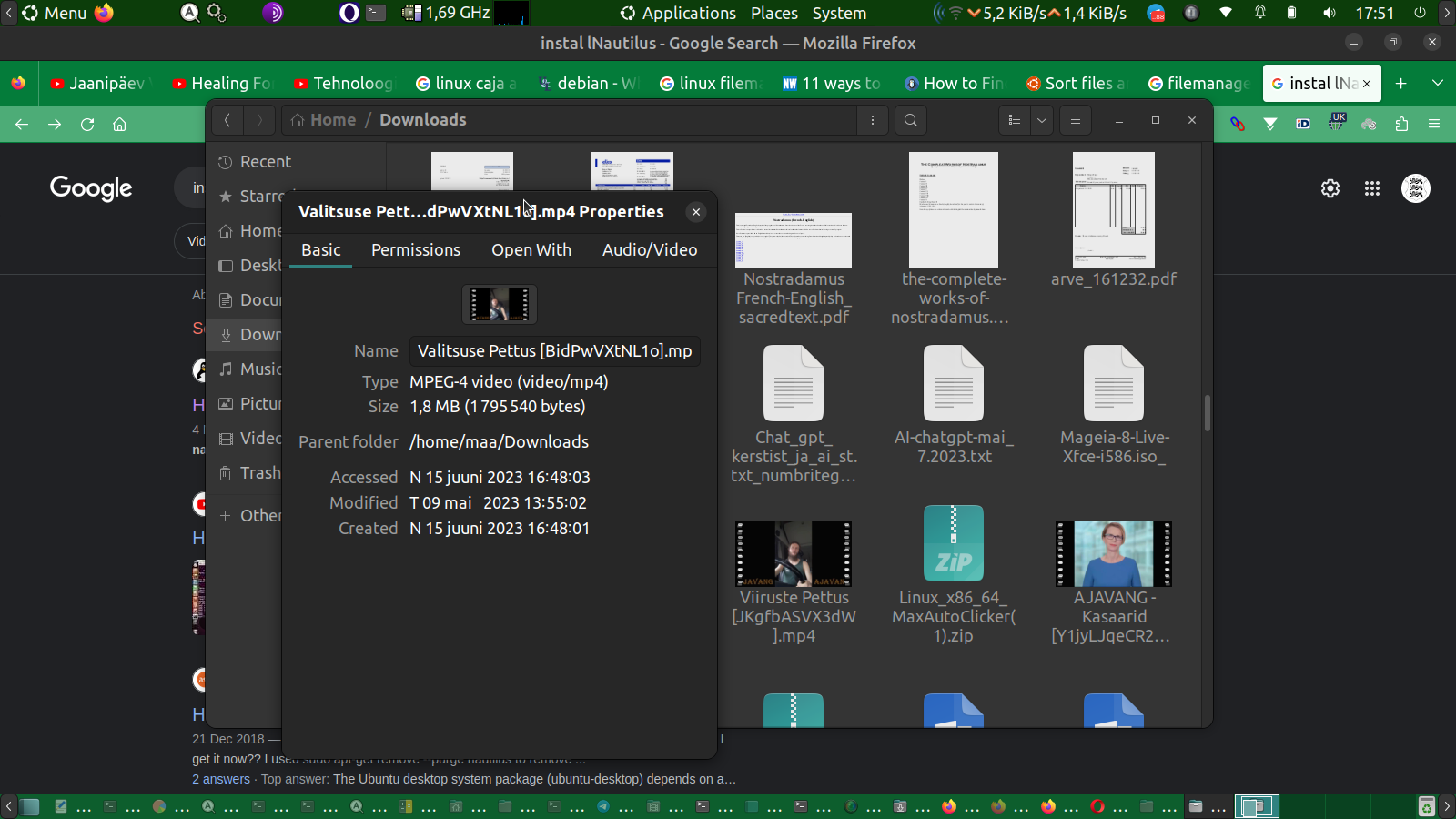
Task: Open the path bar three-dot menu
Action: tap(873, 120)
